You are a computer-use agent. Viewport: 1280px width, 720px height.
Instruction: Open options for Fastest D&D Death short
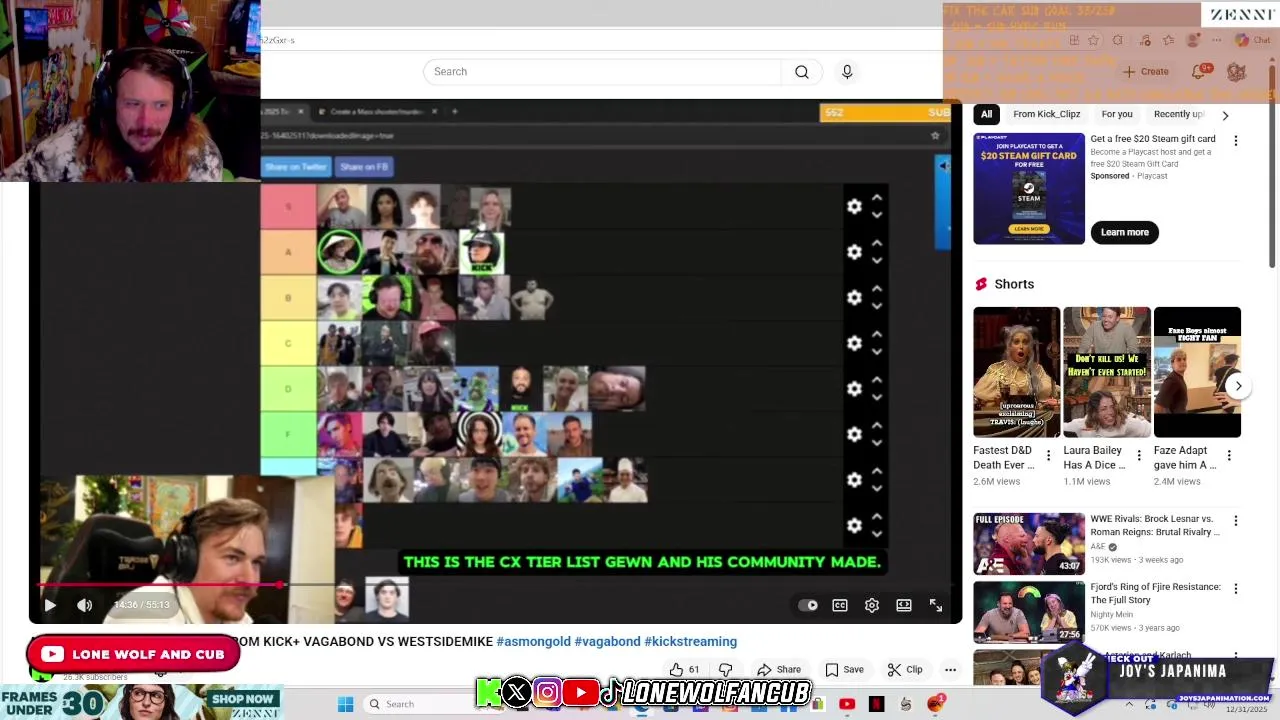click(1048, 456)
